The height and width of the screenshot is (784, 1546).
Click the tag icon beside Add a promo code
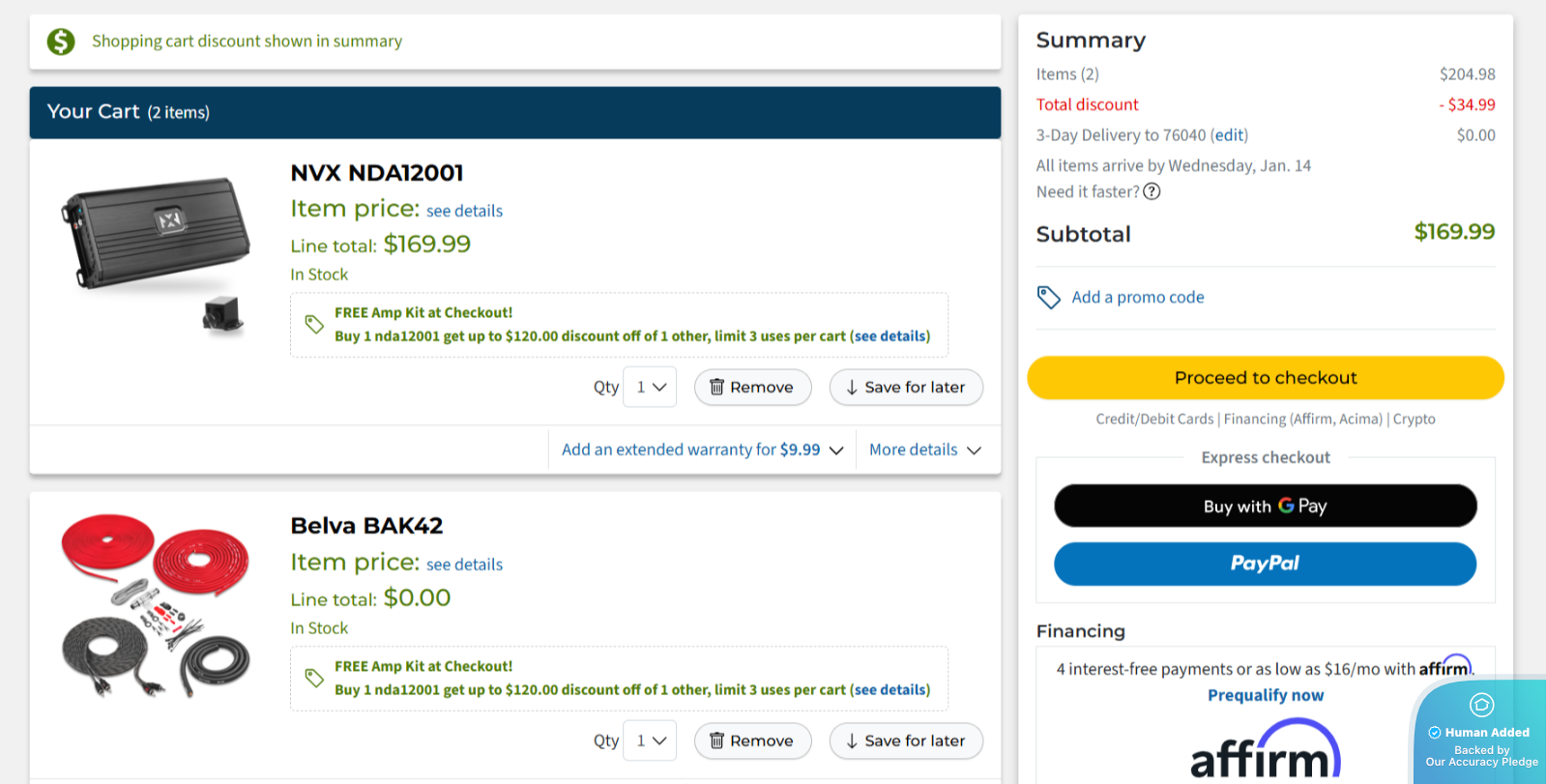click(x=1048, y=297)
